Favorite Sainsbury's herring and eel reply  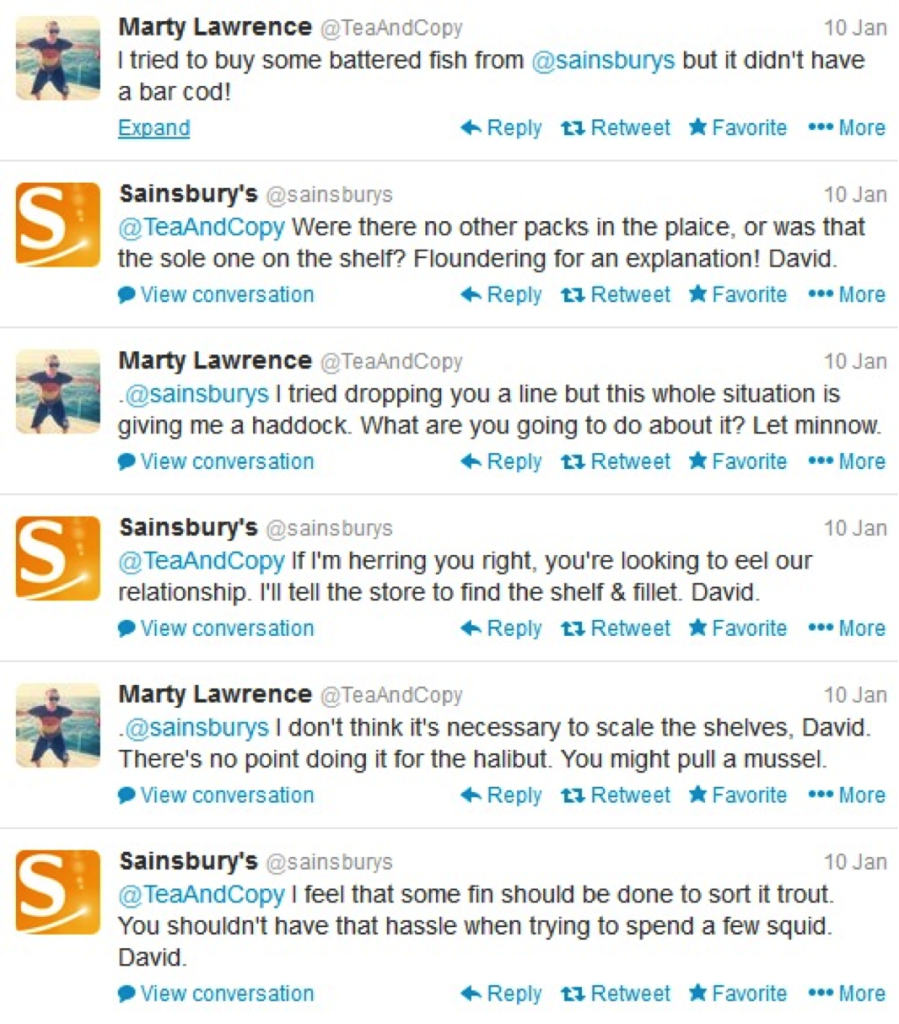(738, 629)
